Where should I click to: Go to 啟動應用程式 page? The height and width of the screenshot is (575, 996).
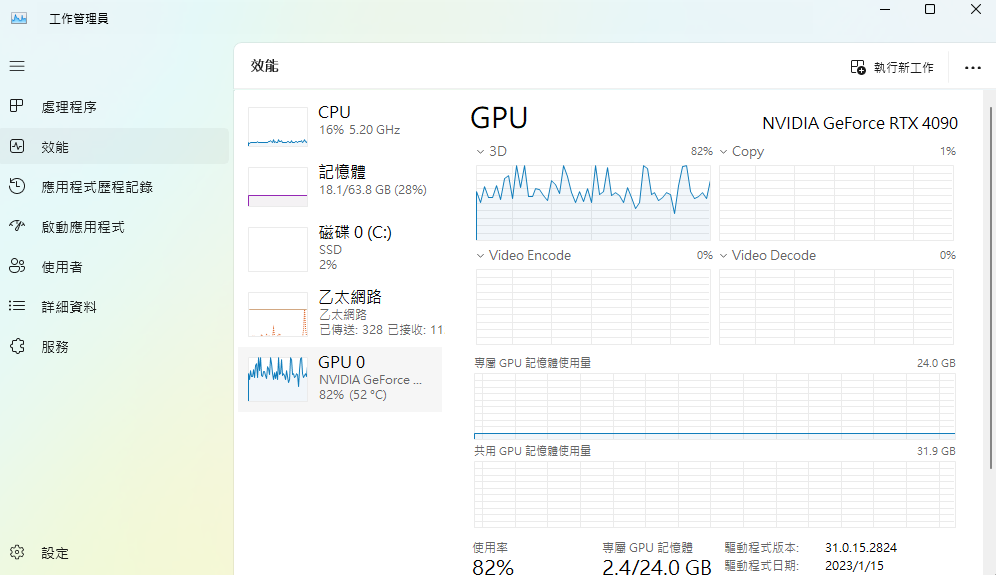114,227
